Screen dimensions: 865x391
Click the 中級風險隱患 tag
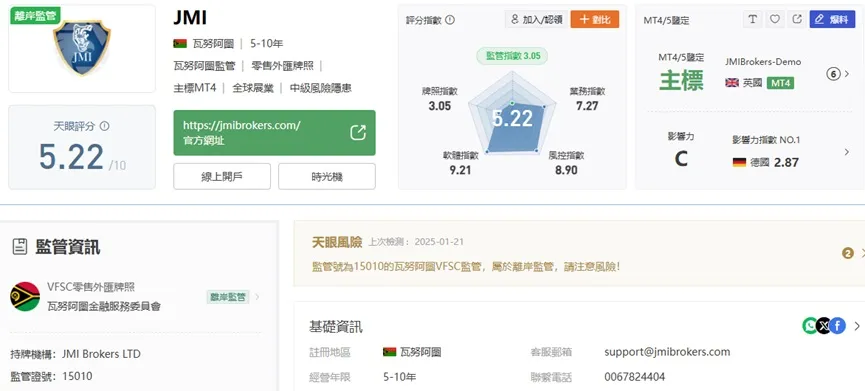pyautogui.click(x=321, y=88)
